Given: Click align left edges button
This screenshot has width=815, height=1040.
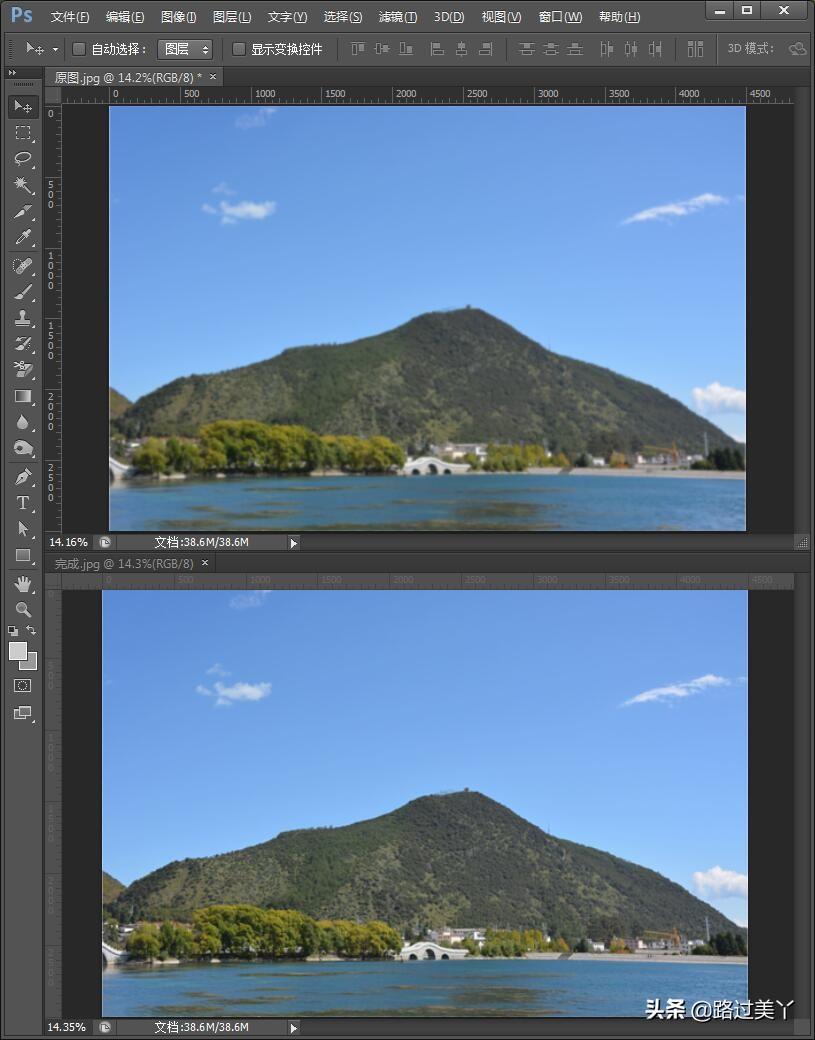Looking at the screenshot, I should (437, 49).
